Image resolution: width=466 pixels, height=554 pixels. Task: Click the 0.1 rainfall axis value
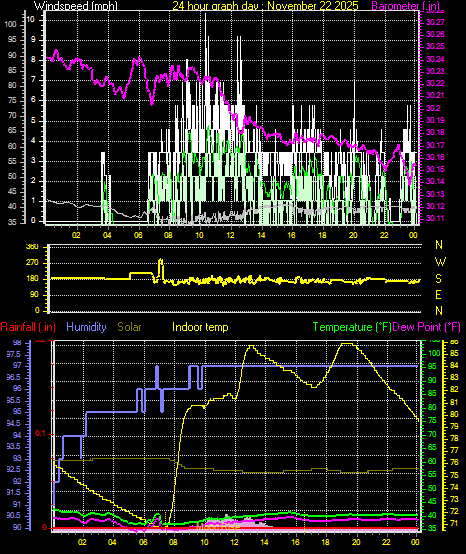click(41, 434)
